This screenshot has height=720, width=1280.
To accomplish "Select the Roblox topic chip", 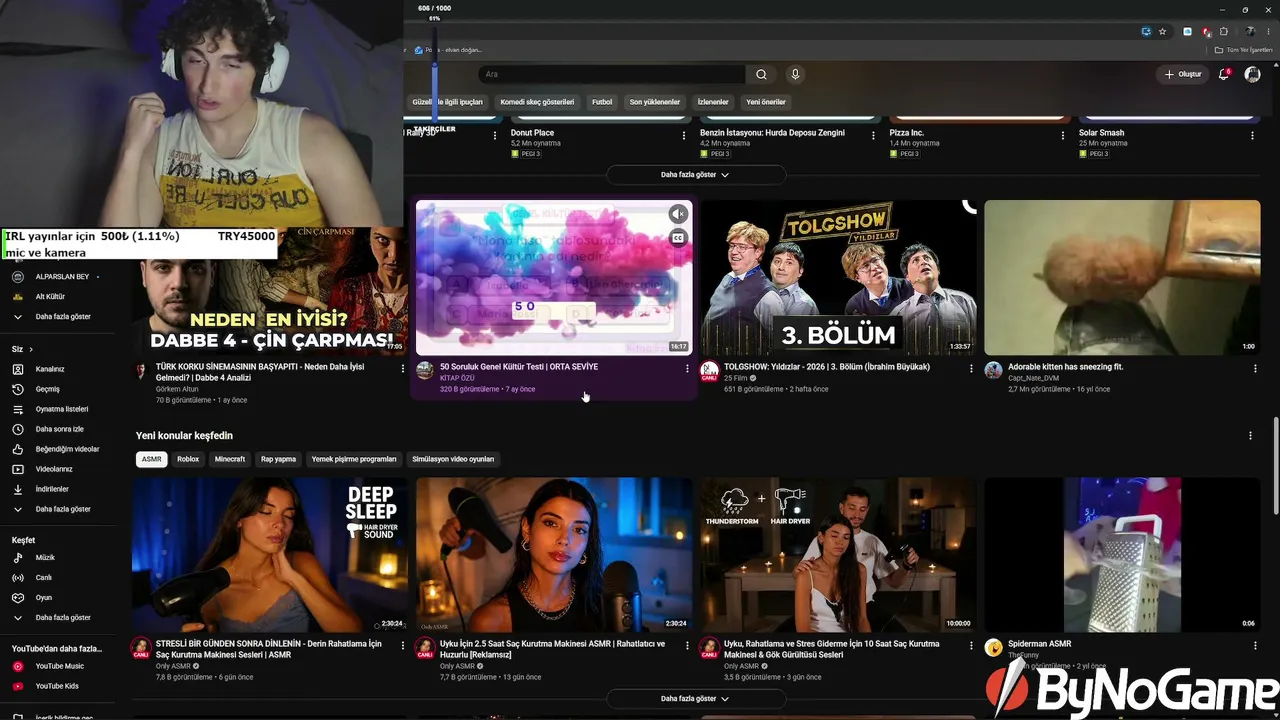I will (188, 459).
